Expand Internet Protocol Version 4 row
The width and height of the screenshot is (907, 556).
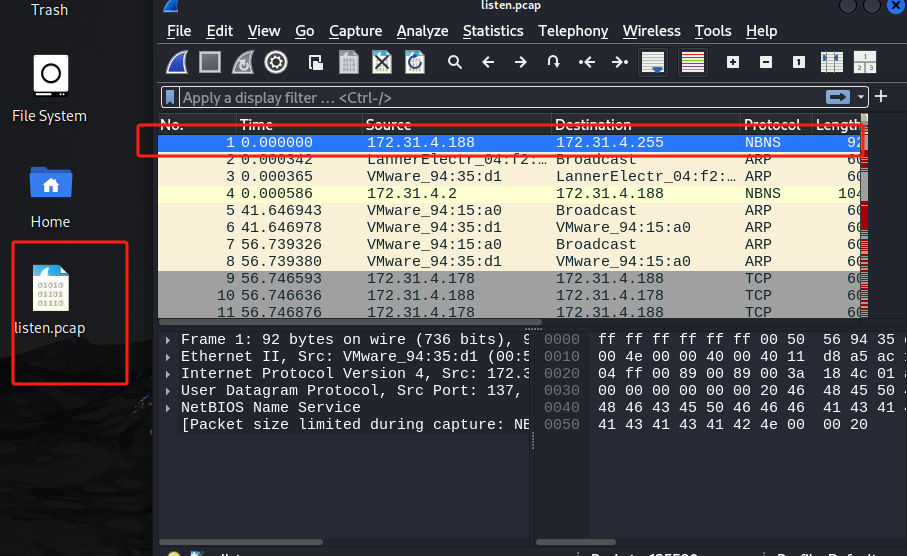[x=168, y=374]
